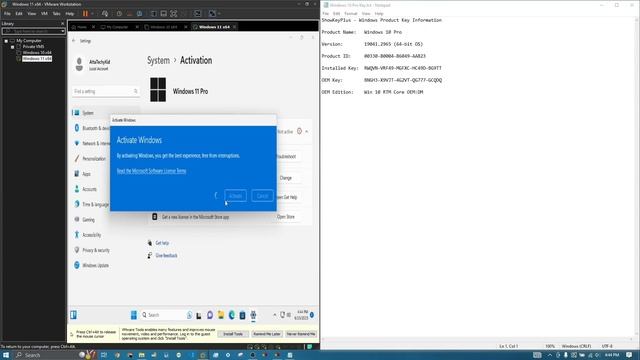Click the Settings back arrow
Screen dimensions: 640x360
[x=74, y=41]
